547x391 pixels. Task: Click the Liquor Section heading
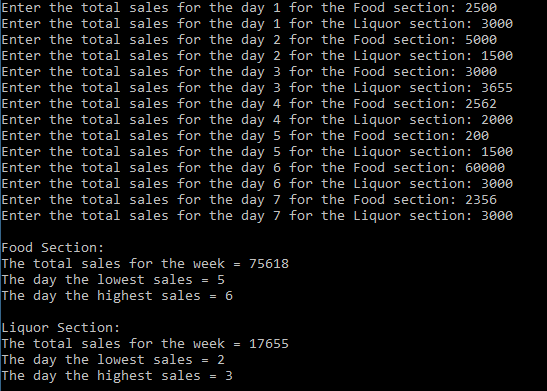point(61,328)
